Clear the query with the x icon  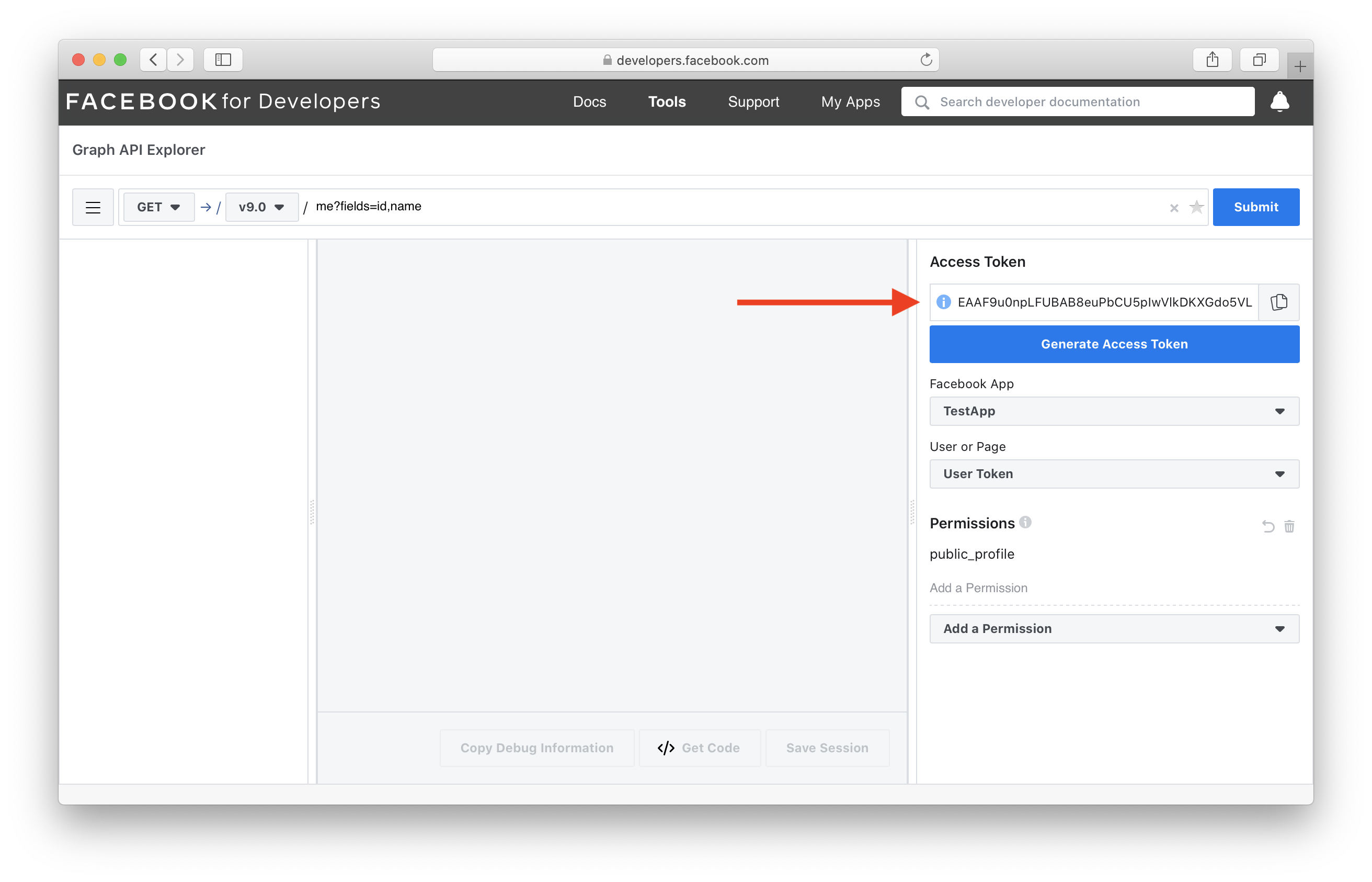[x=1173, y=208]
